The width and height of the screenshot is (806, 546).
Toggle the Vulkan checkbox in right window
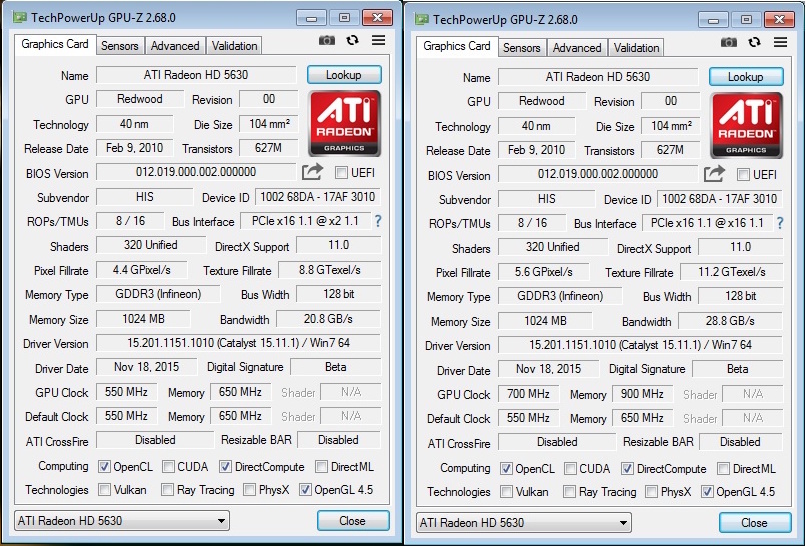506,492
